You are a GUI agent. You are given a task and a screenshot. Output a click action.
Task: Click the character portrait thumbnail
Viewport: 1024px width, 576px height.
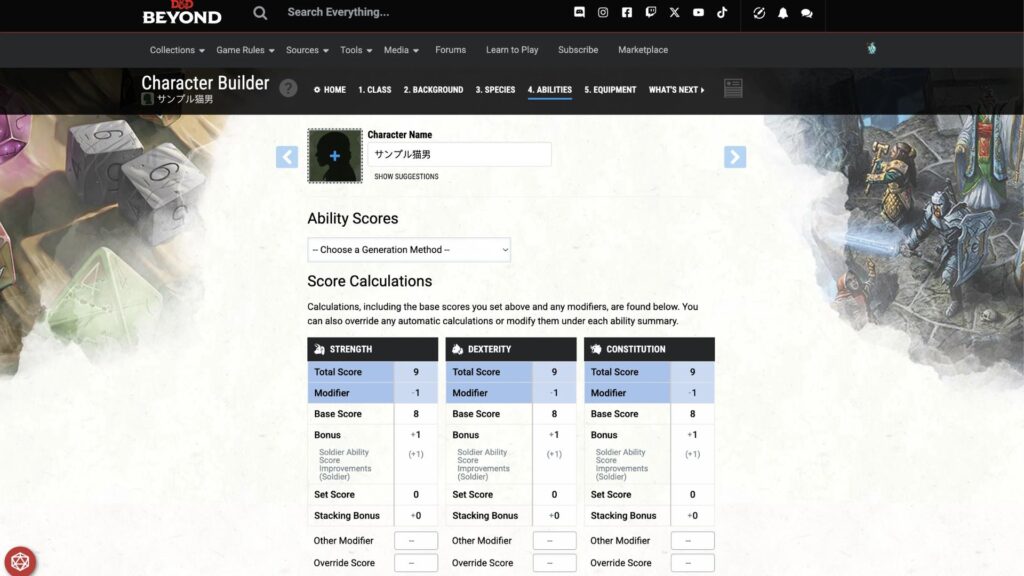335,156
